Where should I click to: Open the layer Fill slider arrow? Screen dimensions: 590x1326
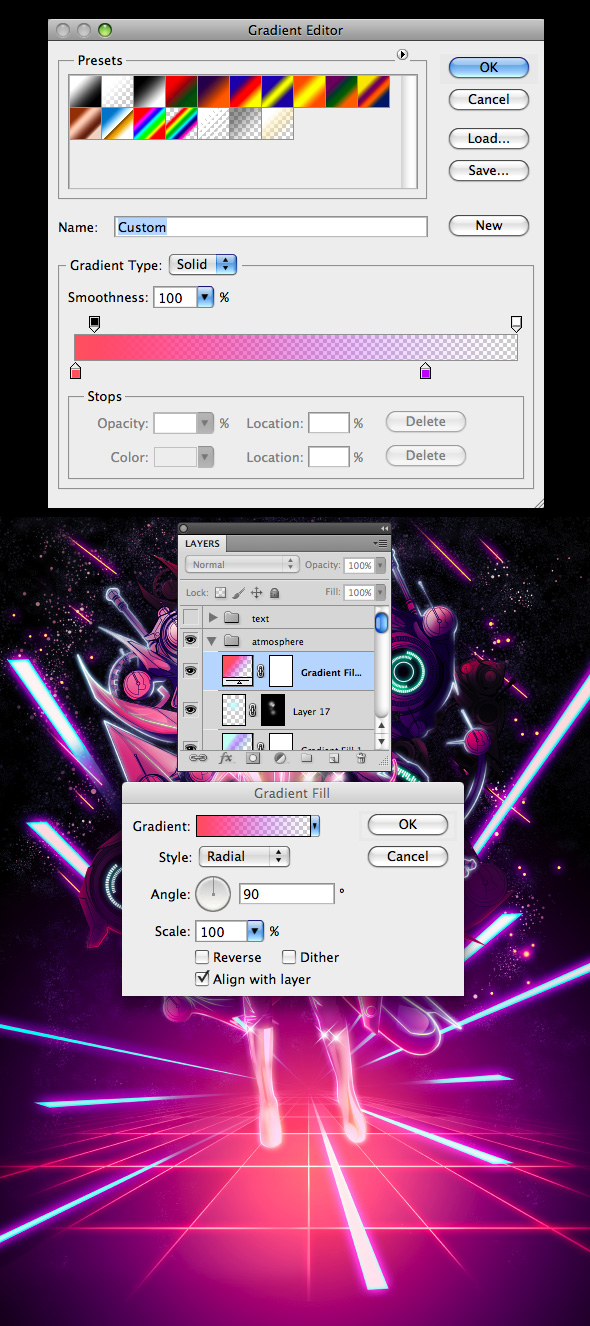tap(380, 593)
